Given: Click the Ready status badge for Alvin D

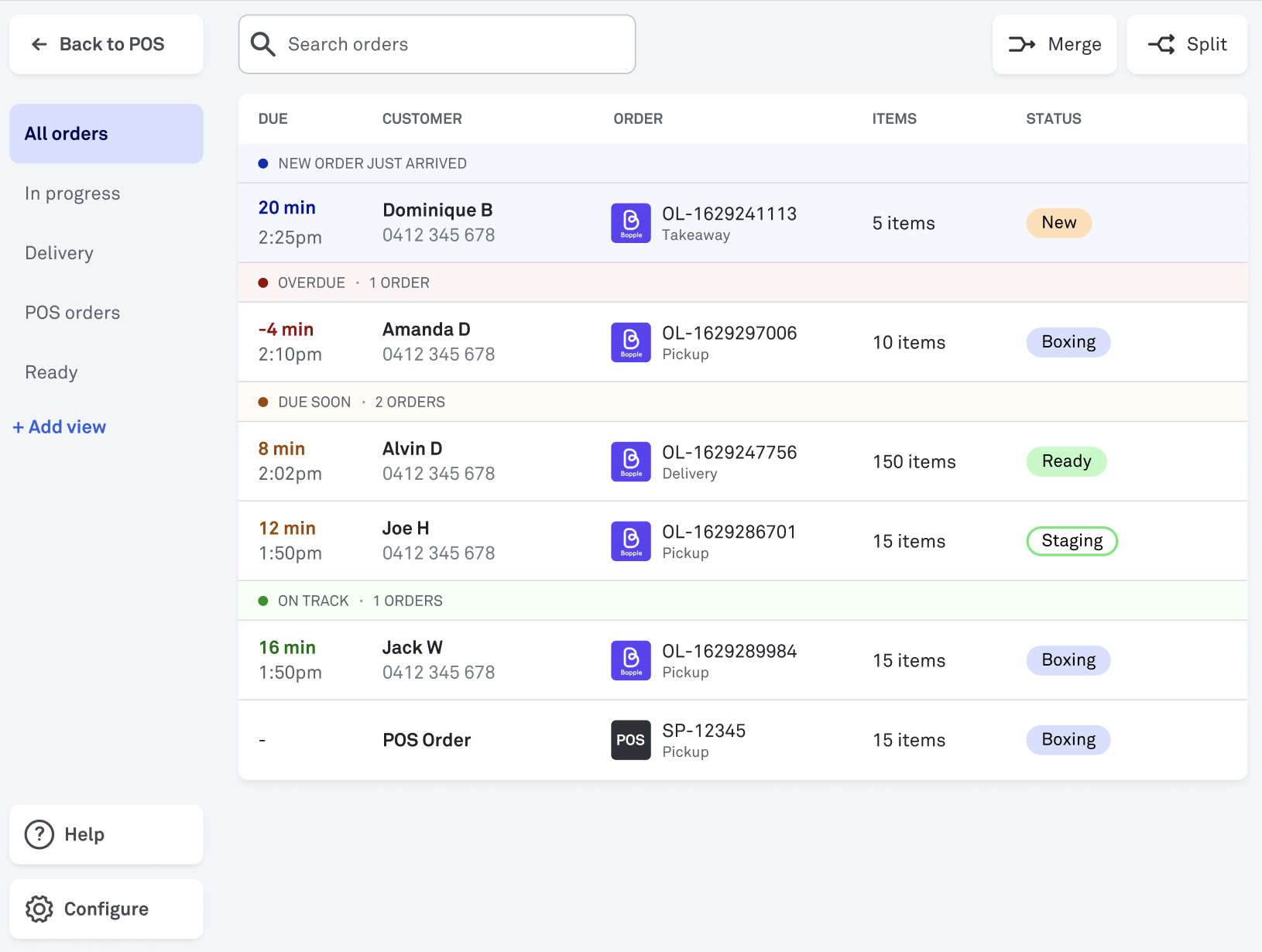Looking at the screenshot, I should tap(1067, 461).
